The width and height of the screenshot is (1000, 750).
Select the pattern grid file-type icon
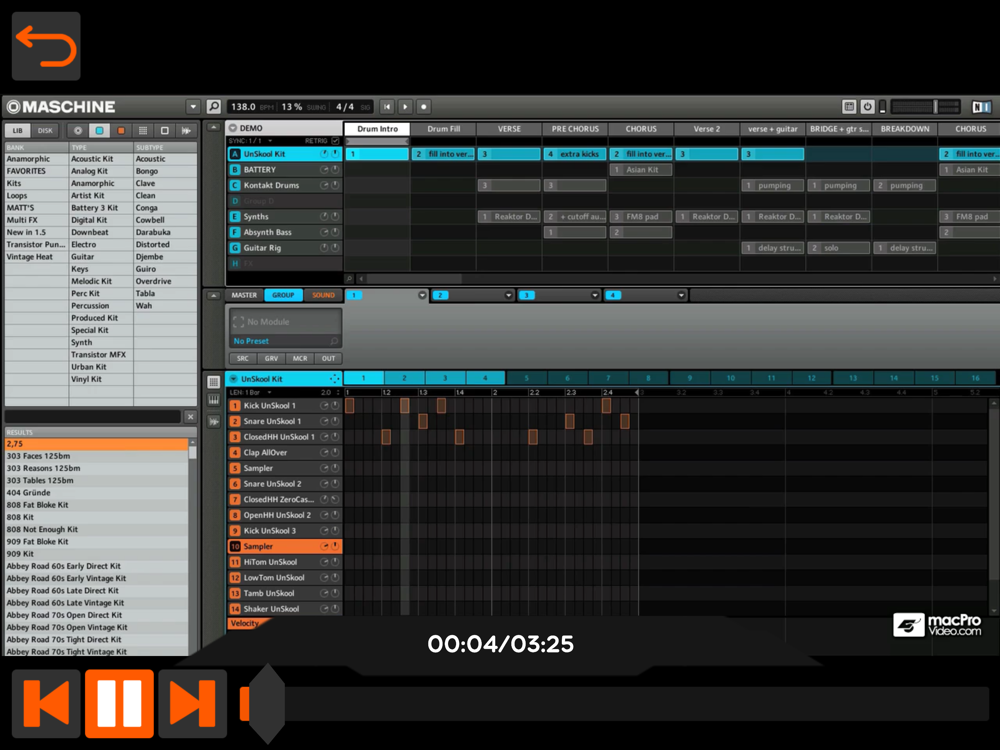(143, 130)
